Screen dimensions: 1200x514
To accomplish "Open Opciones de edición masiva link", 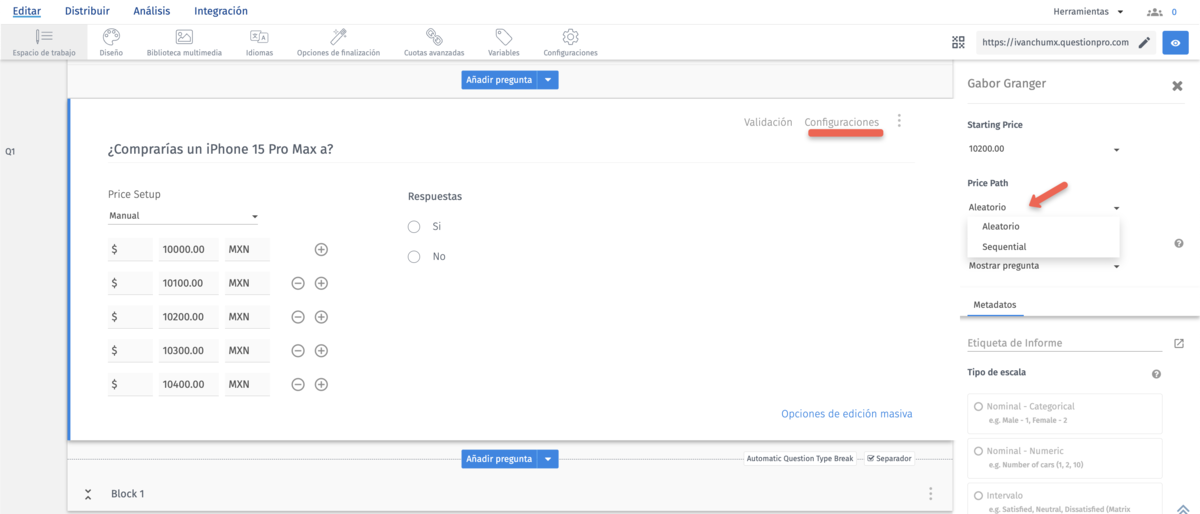I will [x=847, y=414].
